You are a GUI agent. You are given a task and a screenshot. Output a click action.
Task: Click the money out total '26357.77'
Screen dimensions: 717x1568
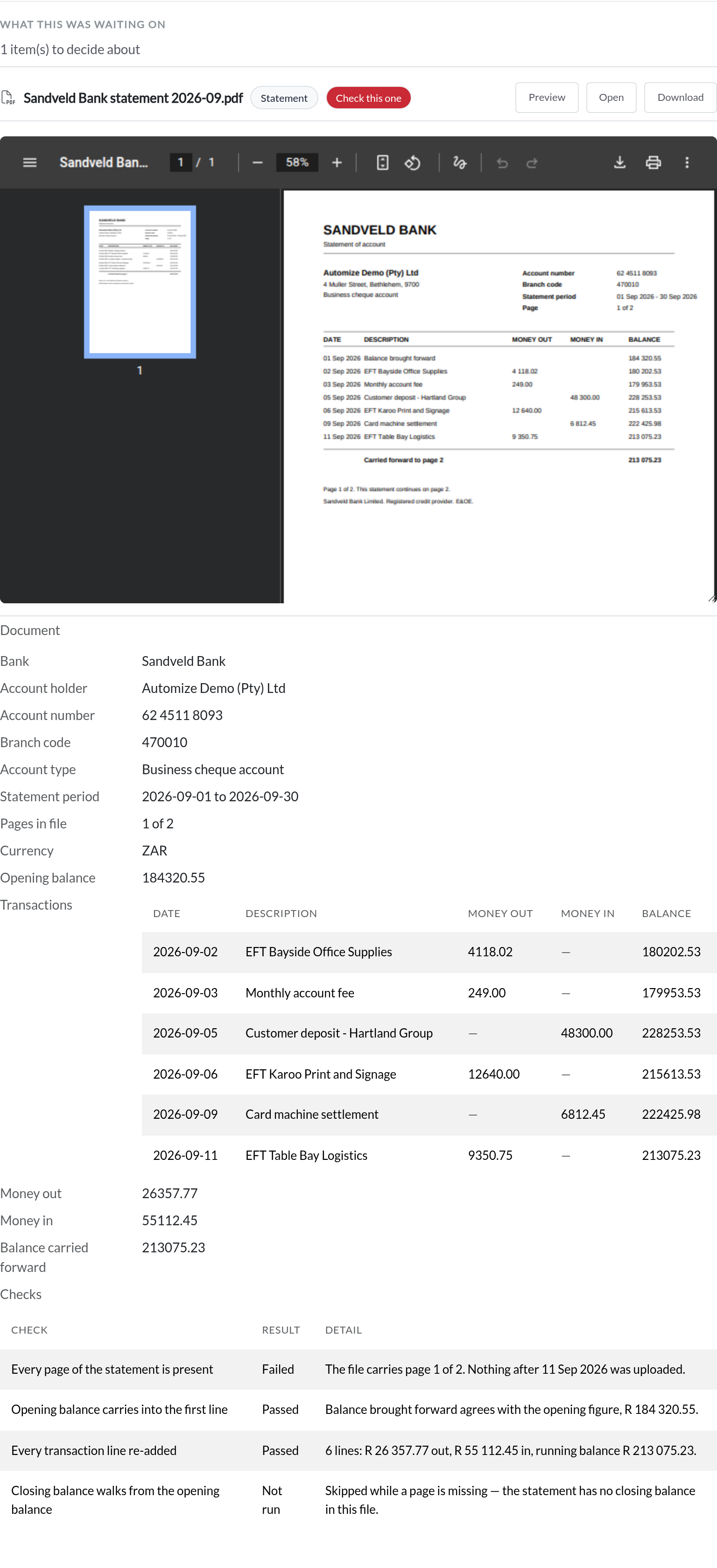pyautogui.click(x=170, y=1194)
